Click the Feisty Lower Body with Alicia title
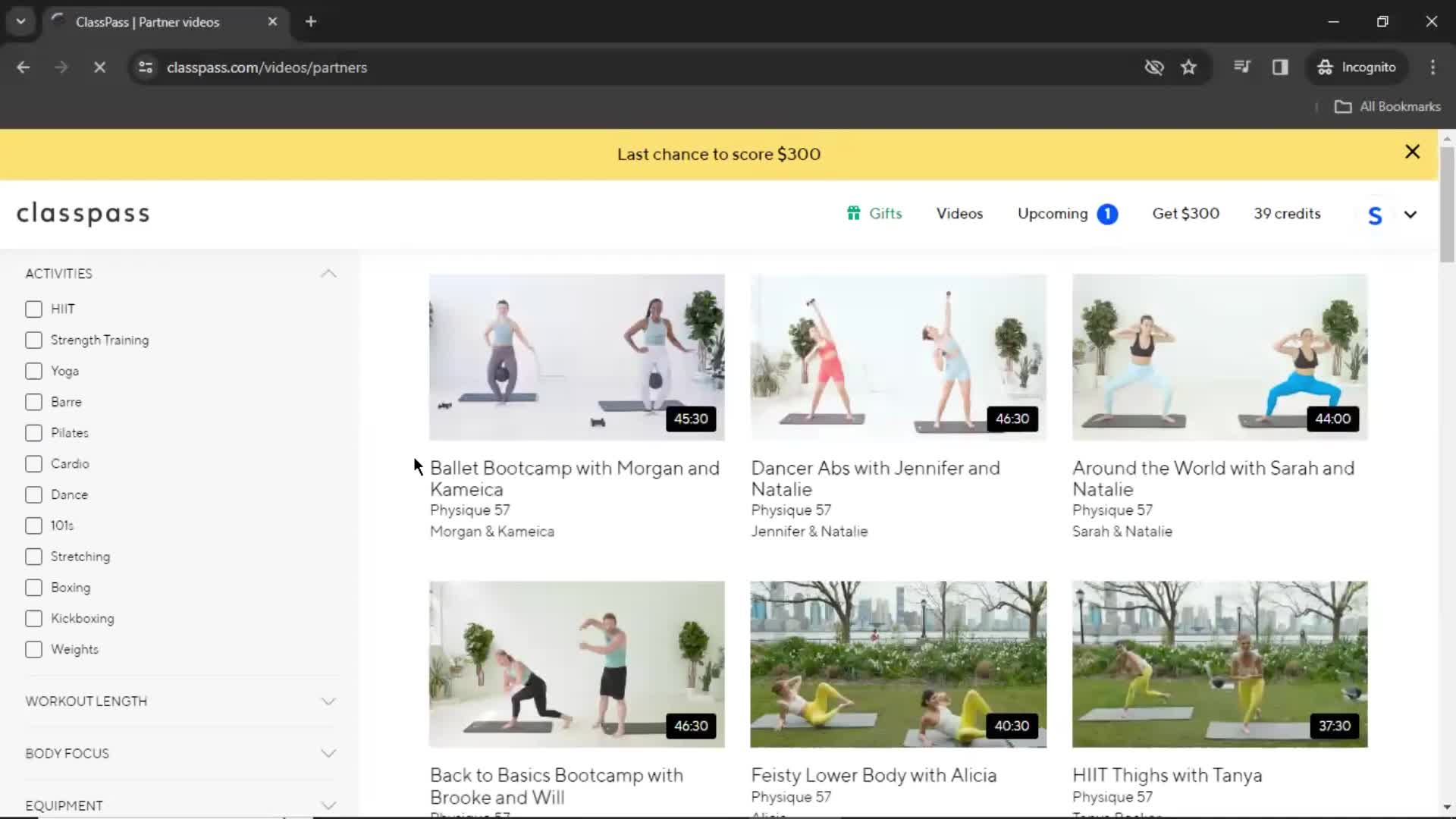The width and height of the screenshot is (1456, 819). [874, 776]
